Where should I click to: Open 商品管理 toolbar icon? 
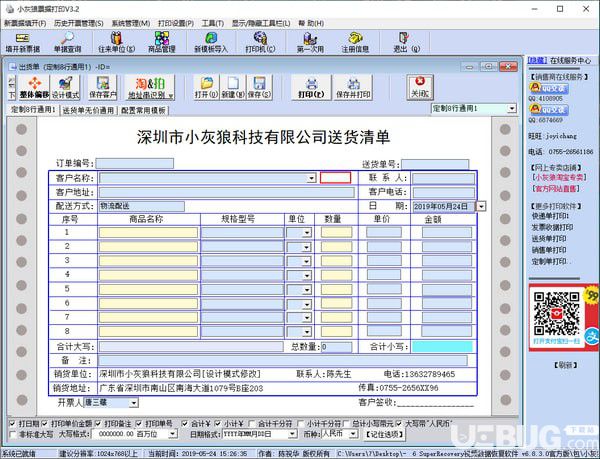tap(161, 42)
